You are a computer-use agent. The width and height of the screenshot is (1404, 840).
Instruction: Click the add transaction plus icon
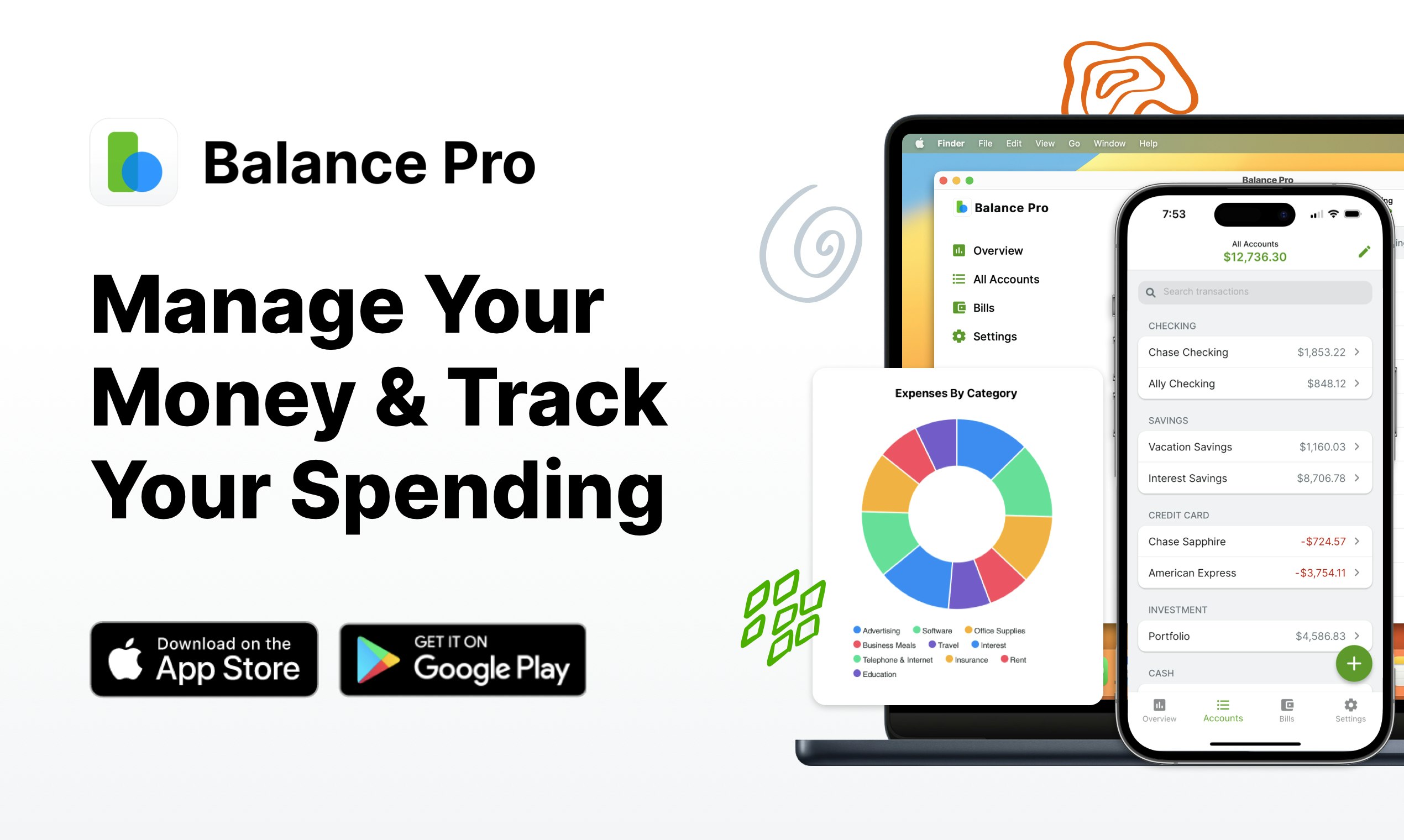click(x=1352, y=663)
